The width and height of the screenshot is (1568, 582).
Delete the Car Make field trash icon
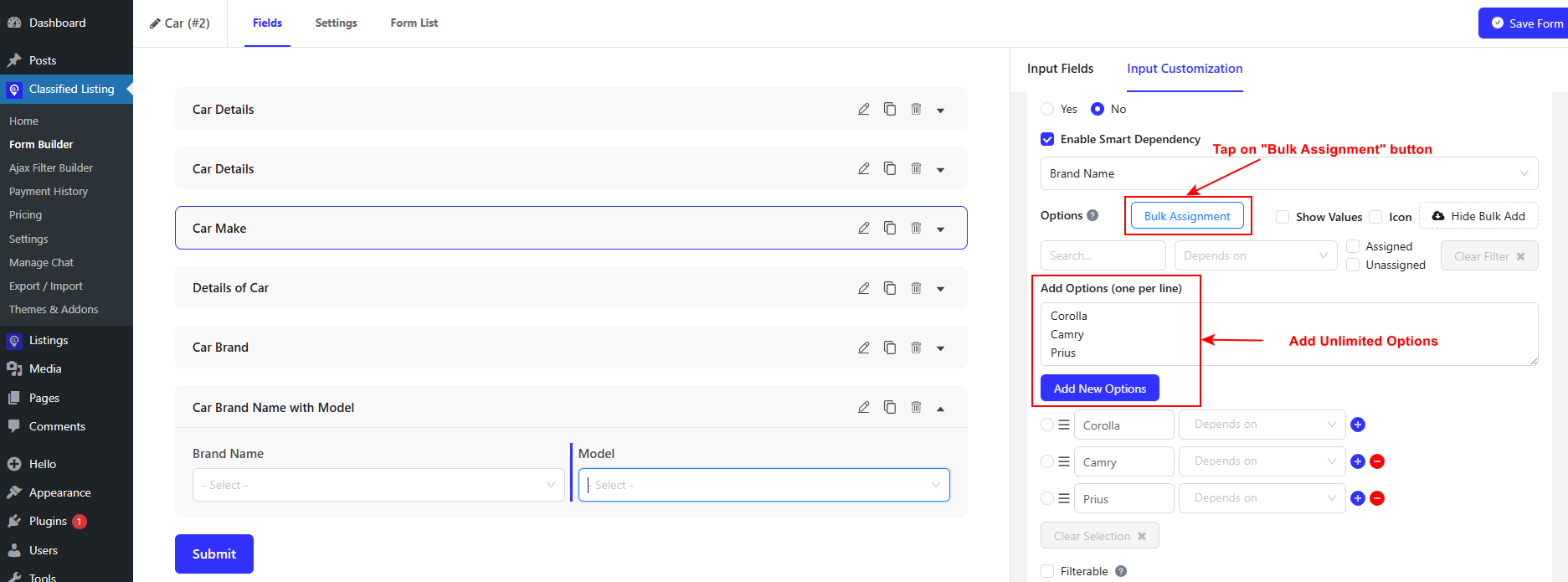click(x=916, y=228)
